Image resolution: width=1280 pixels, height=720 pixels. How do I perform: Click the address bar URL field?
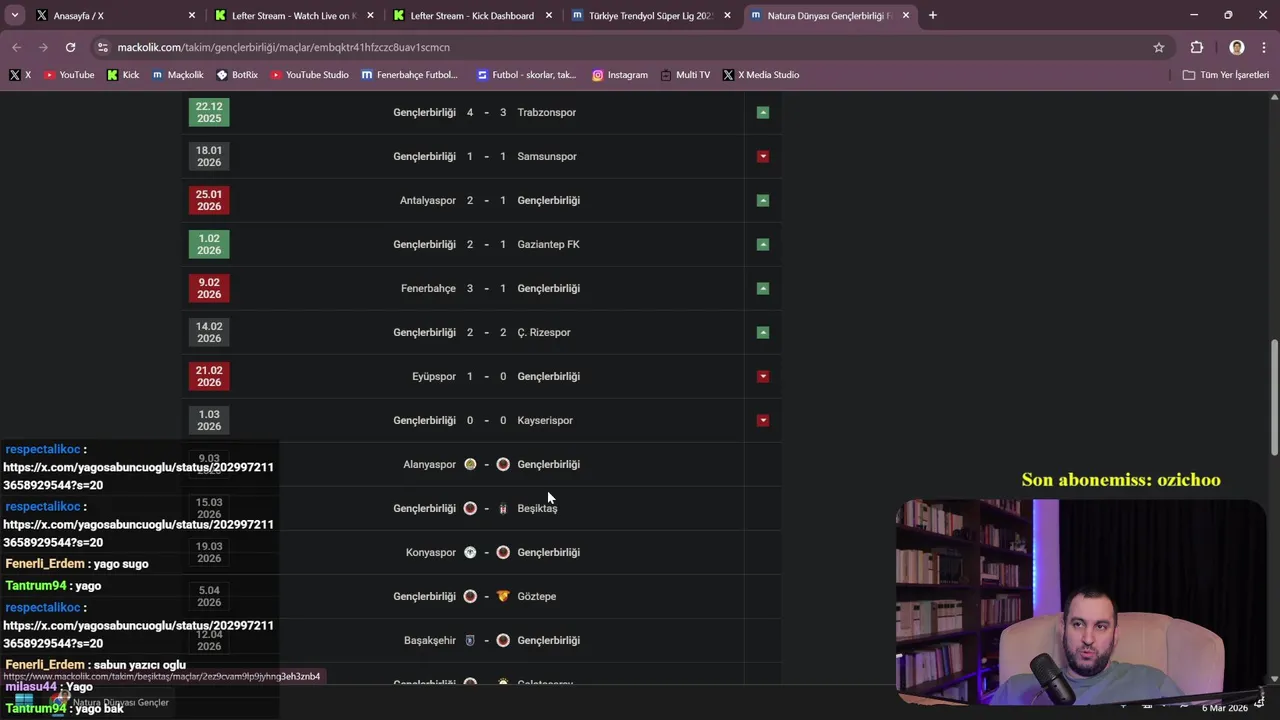click(x=630, y=47)
